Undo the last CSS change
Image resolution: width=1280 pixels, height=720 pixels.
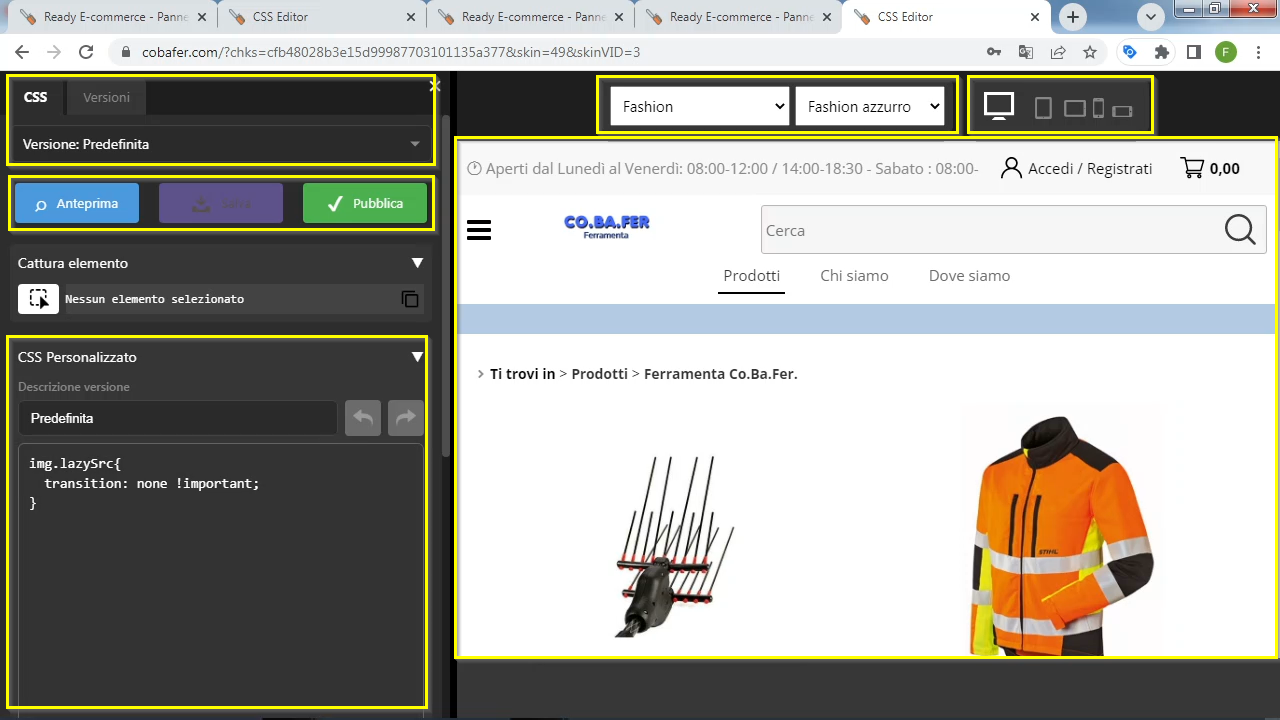363,418
